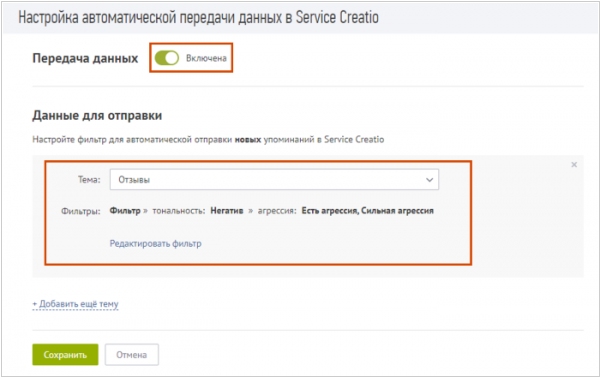Click the тональность: filter label
Image resolution: width=600 pixels, height=377 pixels.
tap(179, 211)
